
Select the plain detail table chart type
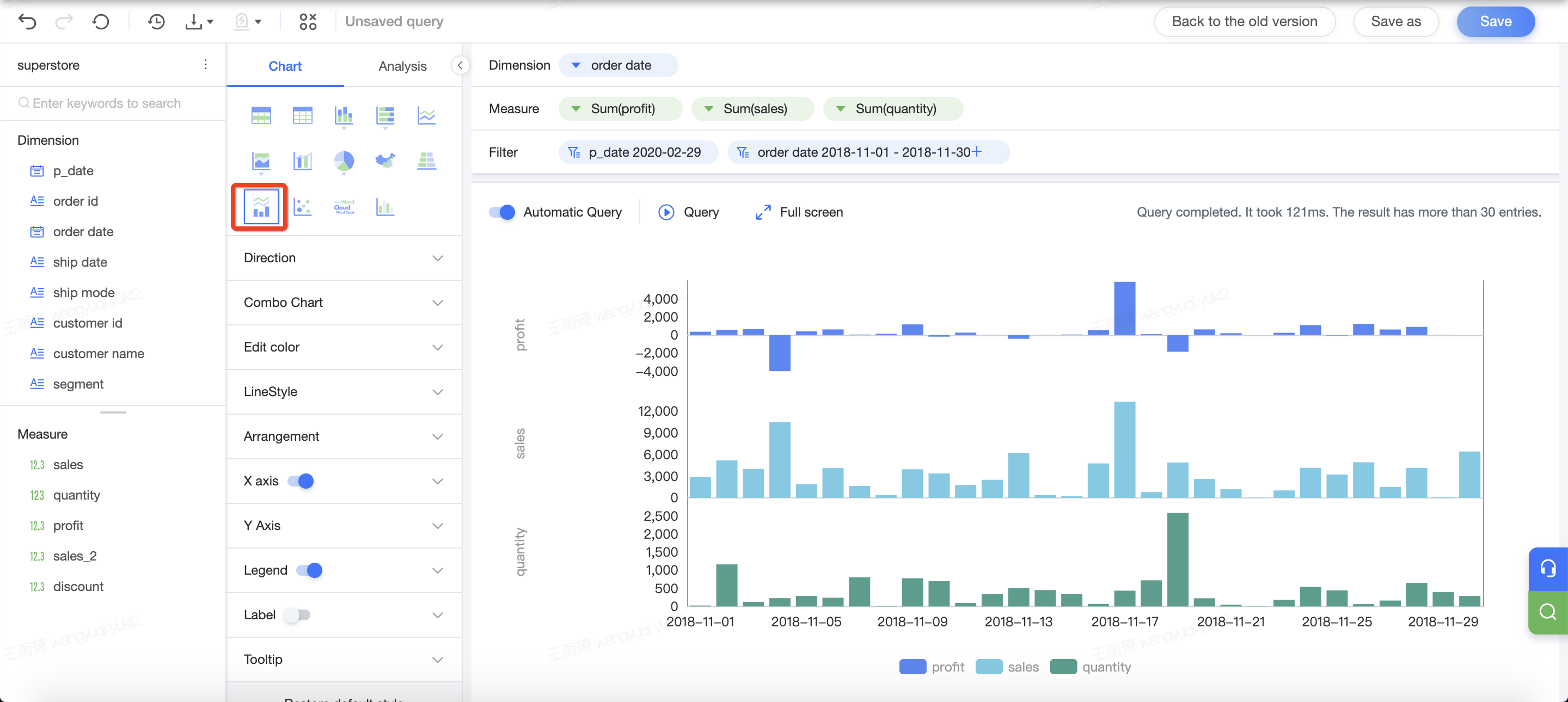click(x=303, y=115)
